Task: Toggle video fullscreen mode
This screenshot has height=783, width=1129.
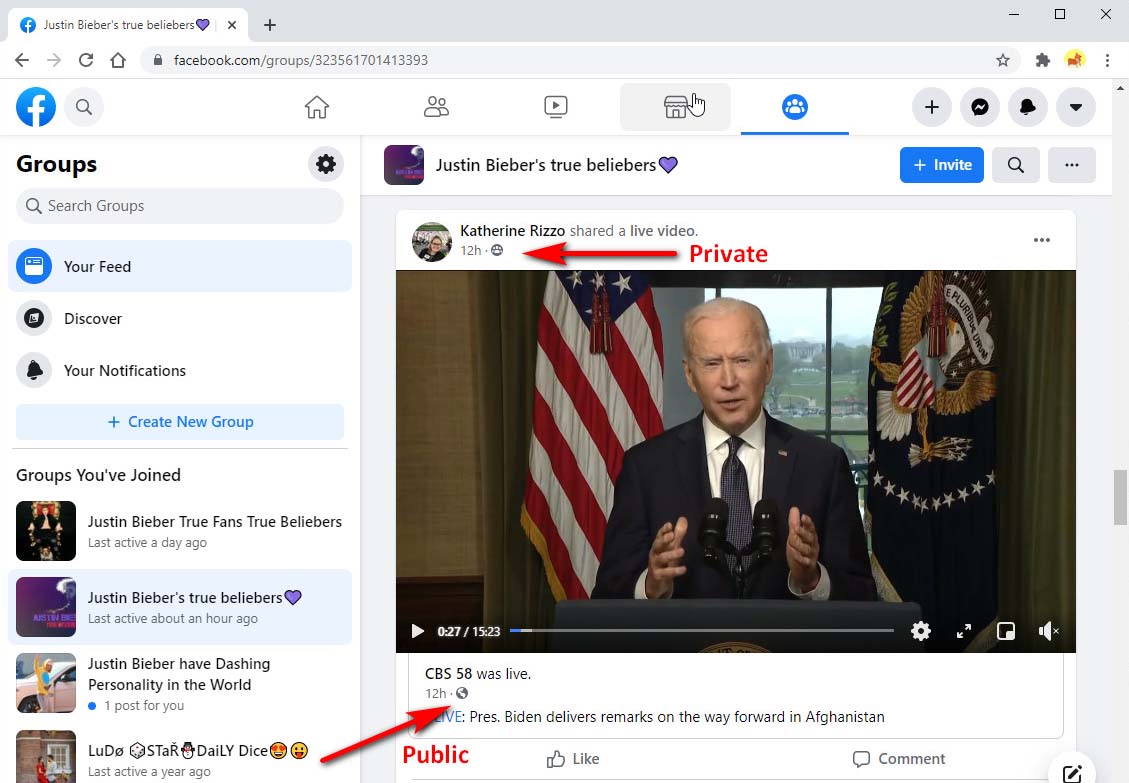Action: tap(964, 631)
